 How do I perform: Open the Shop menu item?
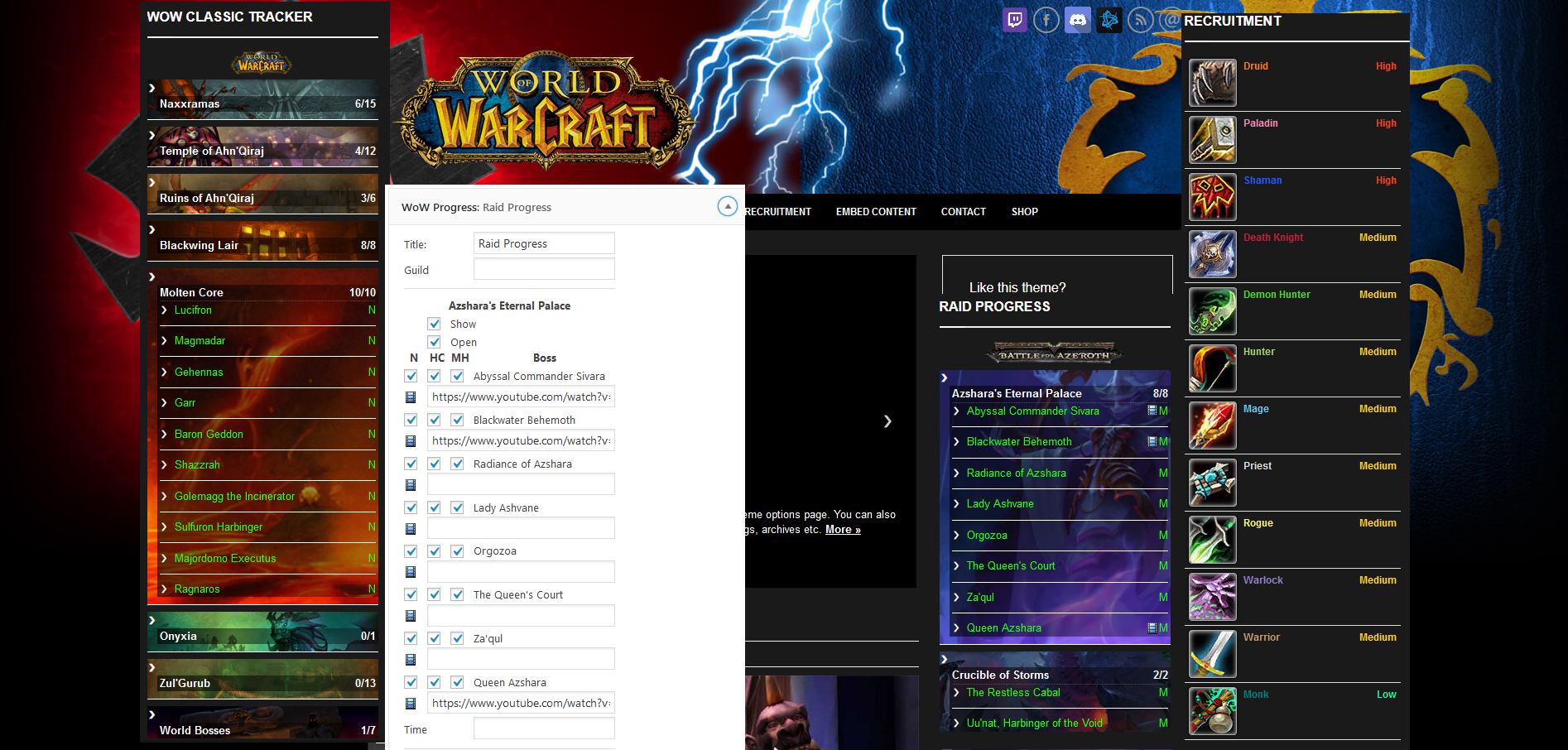[1024, 212]
